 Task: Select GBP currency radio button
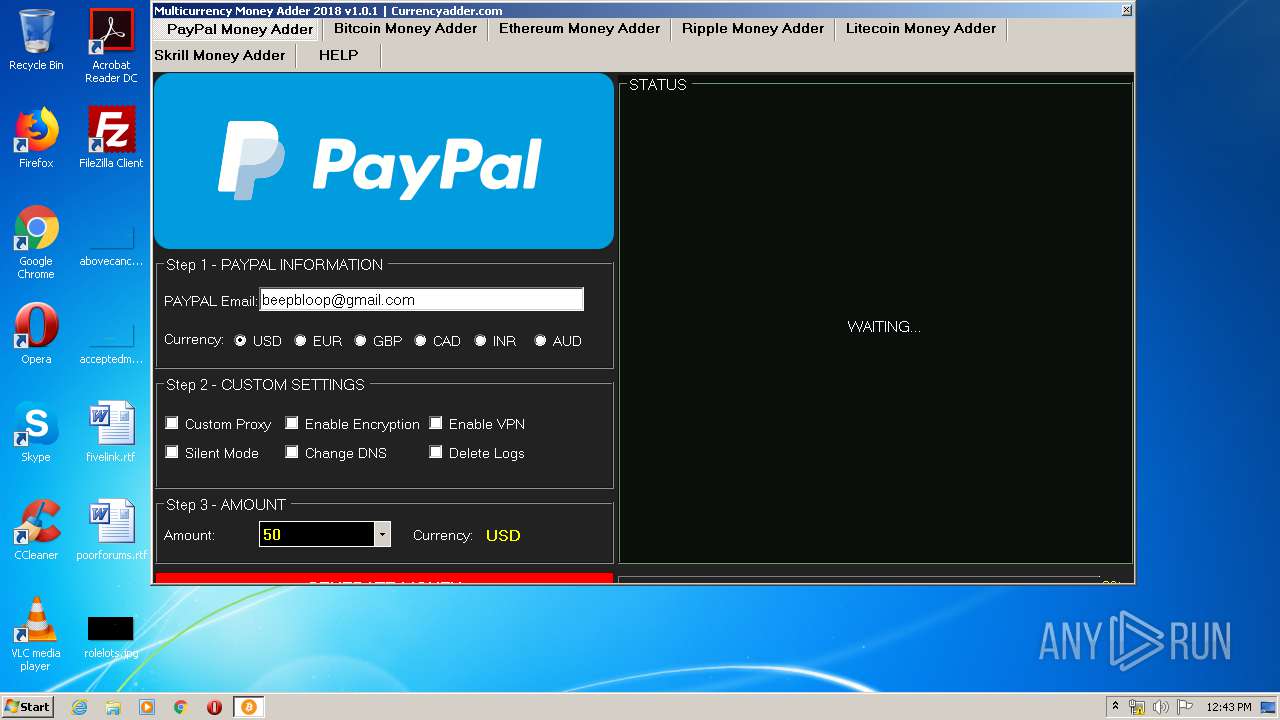pos(360,341)
